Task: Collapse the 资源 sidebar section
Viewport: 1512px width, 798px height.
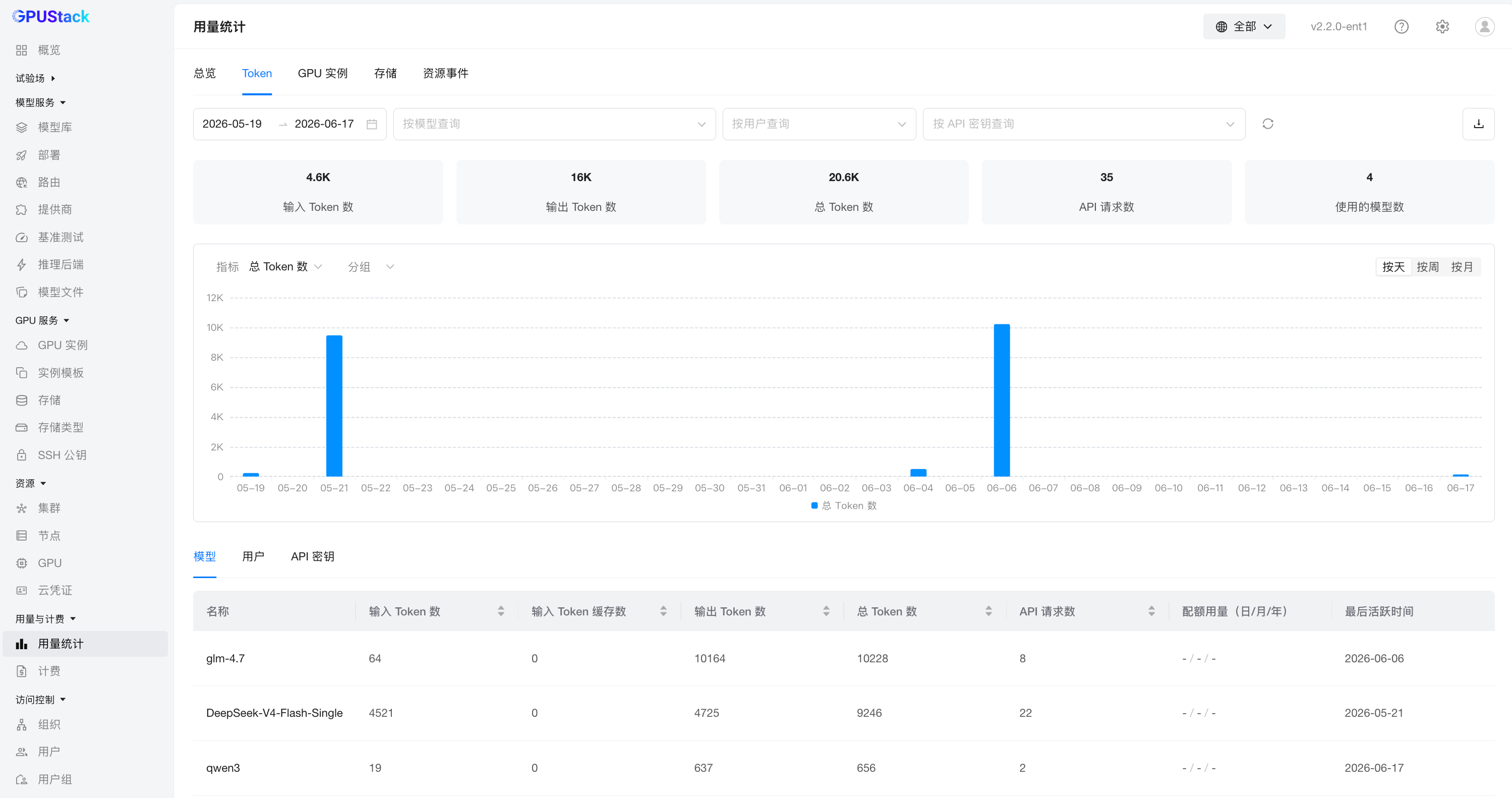Action: [31, 483]
